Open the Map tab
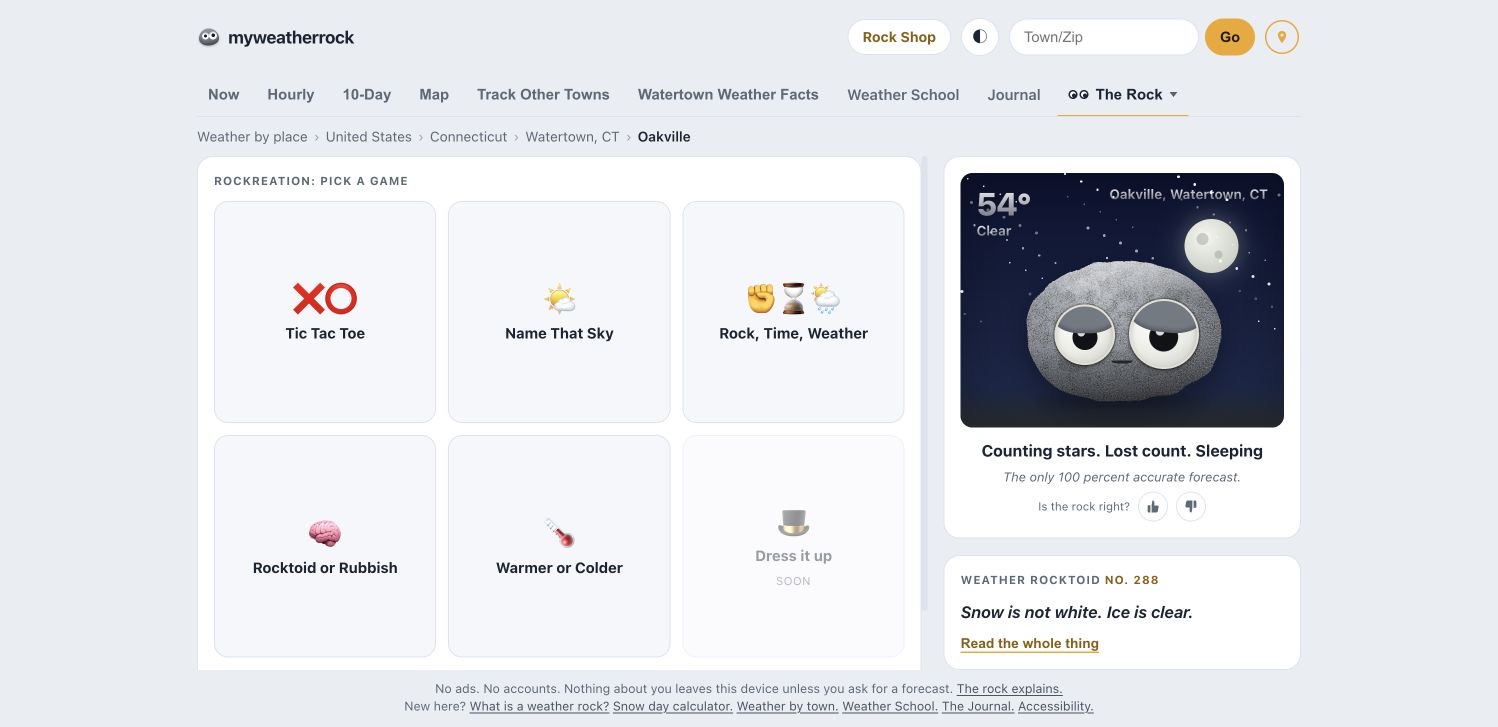 coord(434,94)
